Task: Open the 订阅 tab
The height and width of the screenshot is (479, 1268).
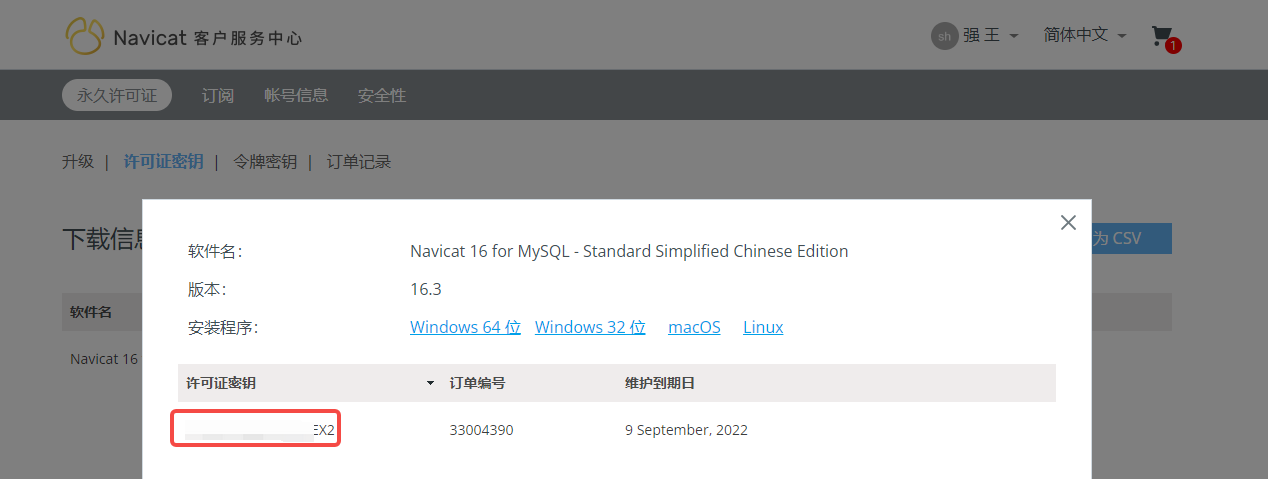Action: pos(218,96)
